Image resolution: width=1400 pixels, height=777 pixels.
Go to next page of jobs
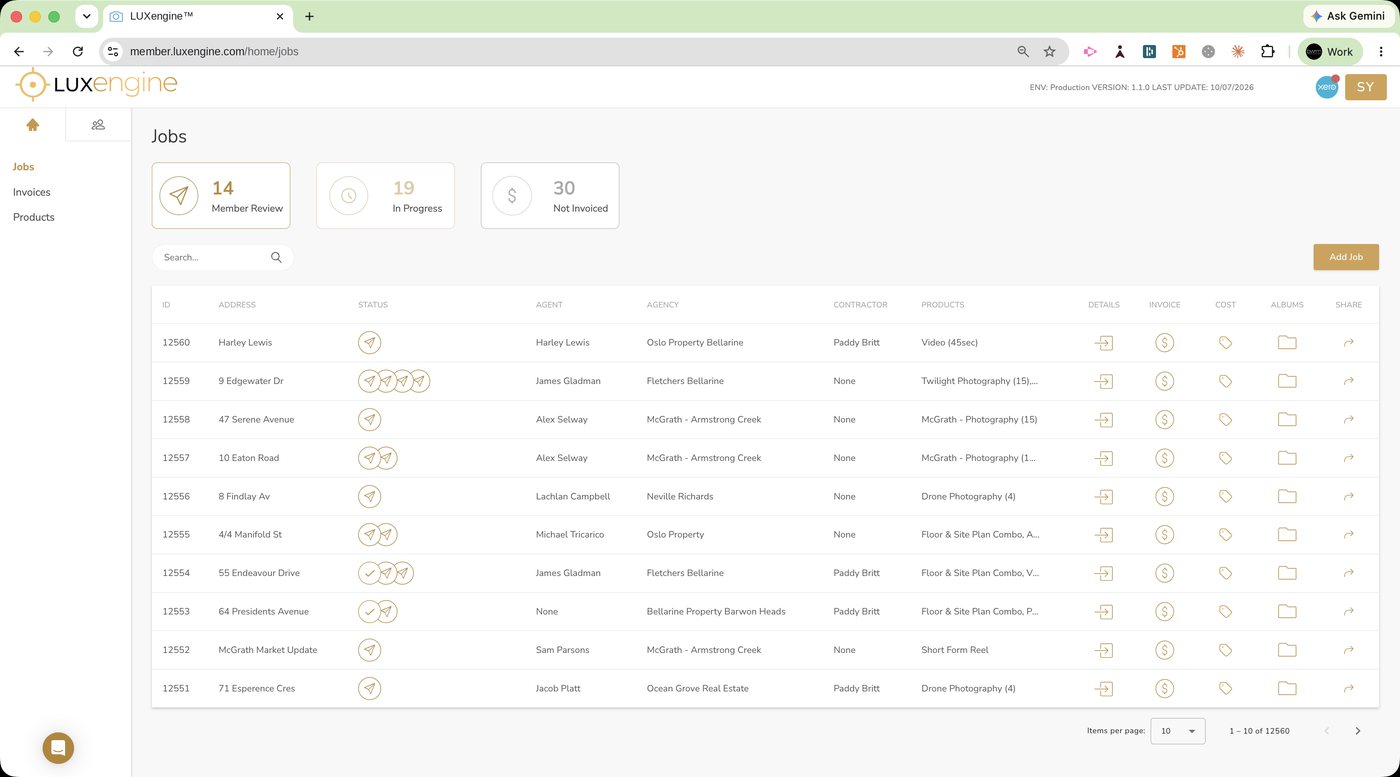click(1357, 731)
